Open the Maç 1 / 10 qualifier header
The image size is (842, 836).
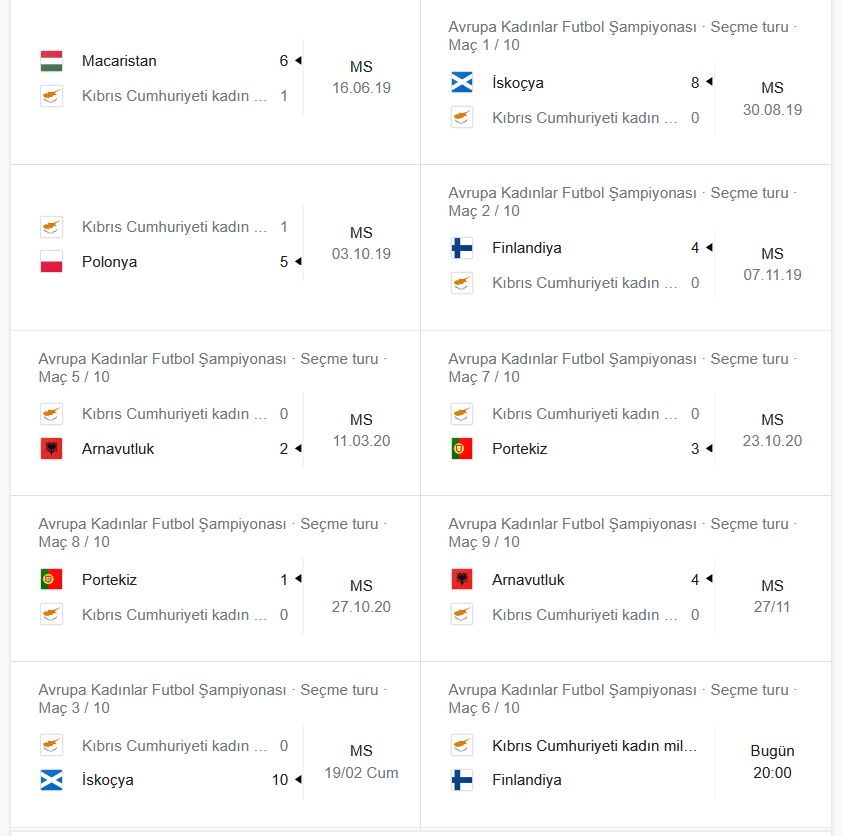click(622, 36)
